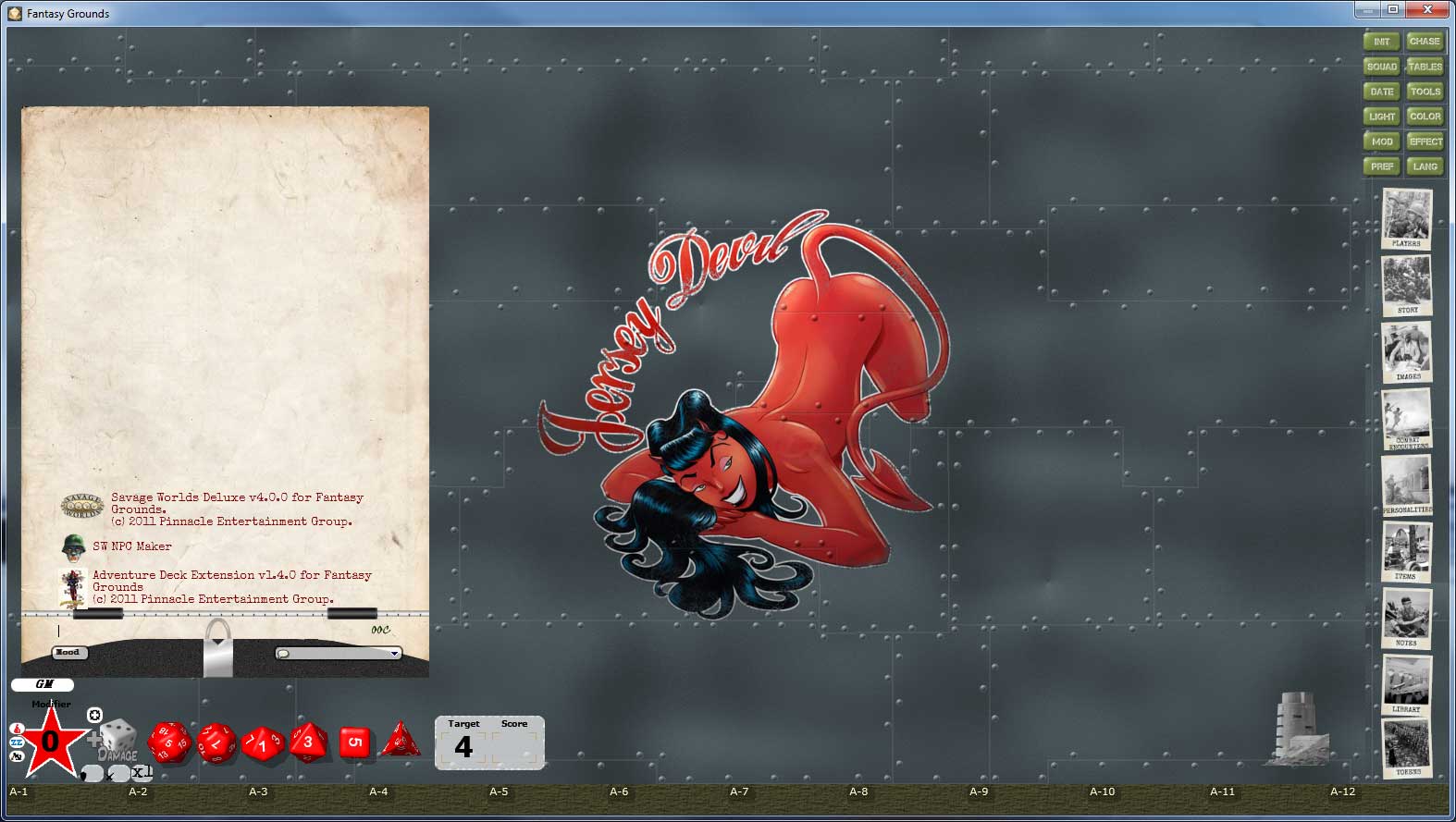The image size is (1456, 822).
Task: Open the CHASE tool
Action: [1425, 41]
